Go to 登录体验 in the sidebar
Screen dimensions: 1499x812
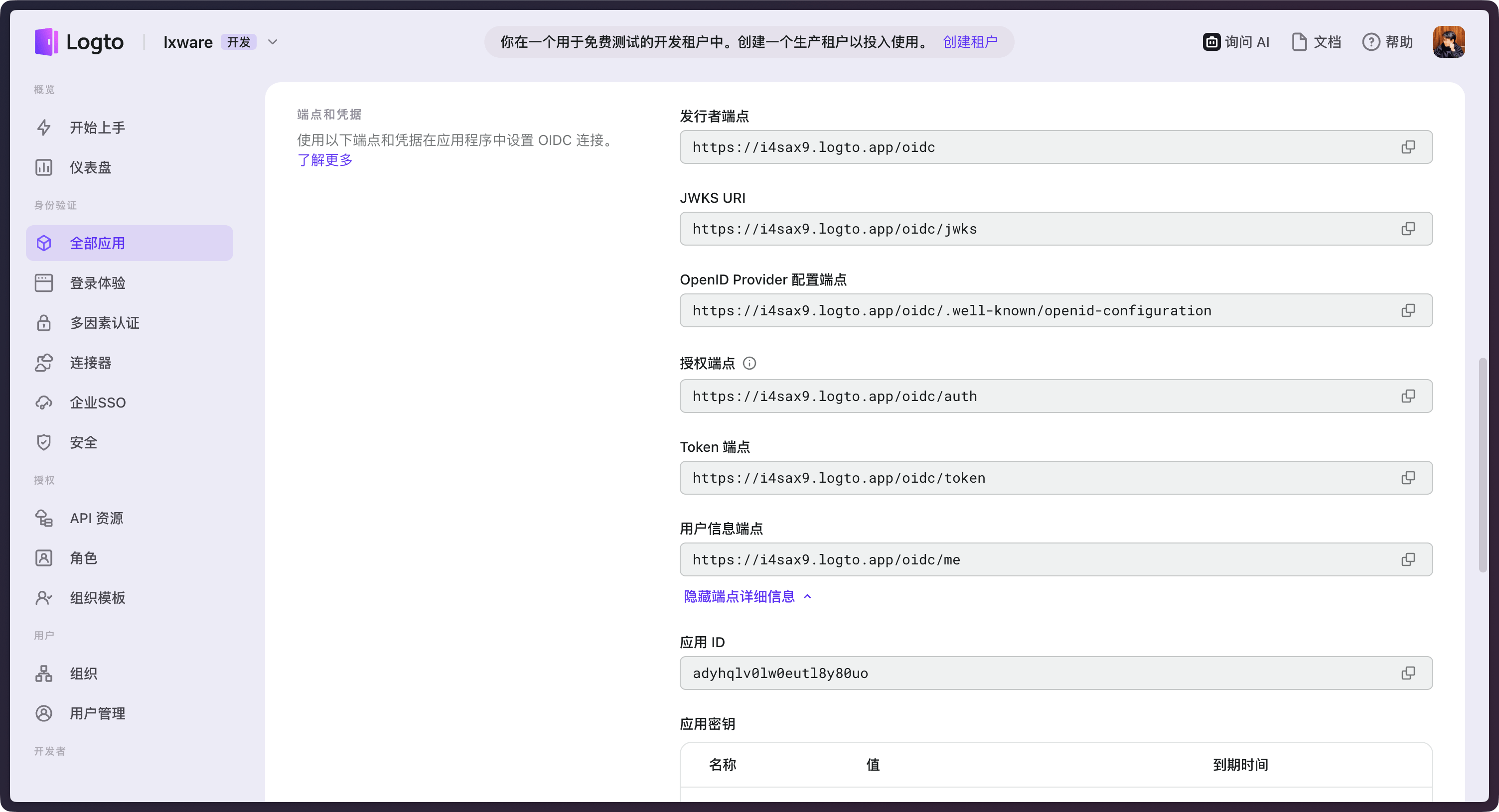point(98,283)
